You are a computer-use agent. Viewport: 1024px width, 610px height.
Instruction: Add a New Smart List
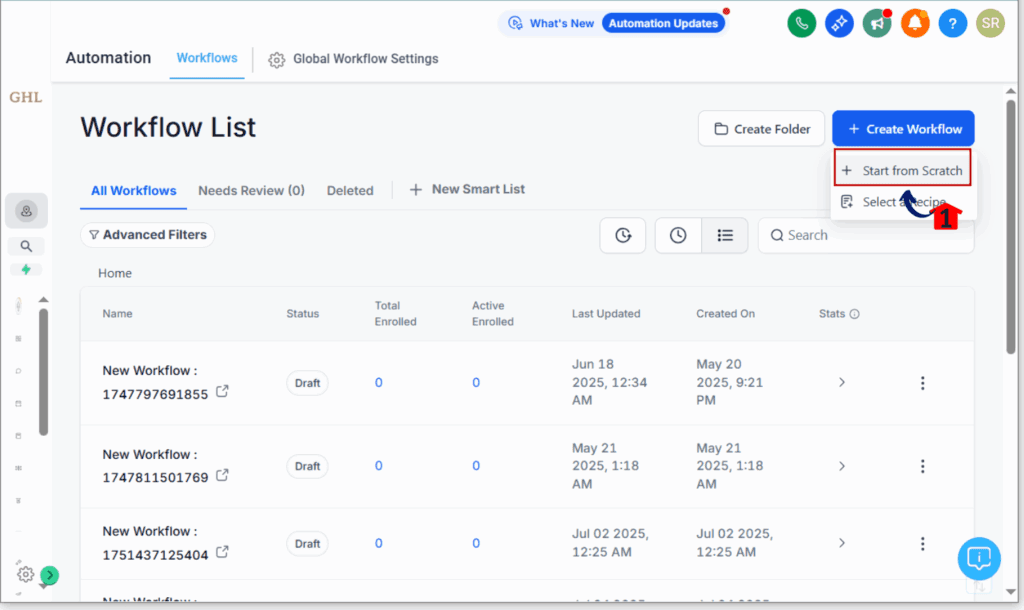point(467,189)
